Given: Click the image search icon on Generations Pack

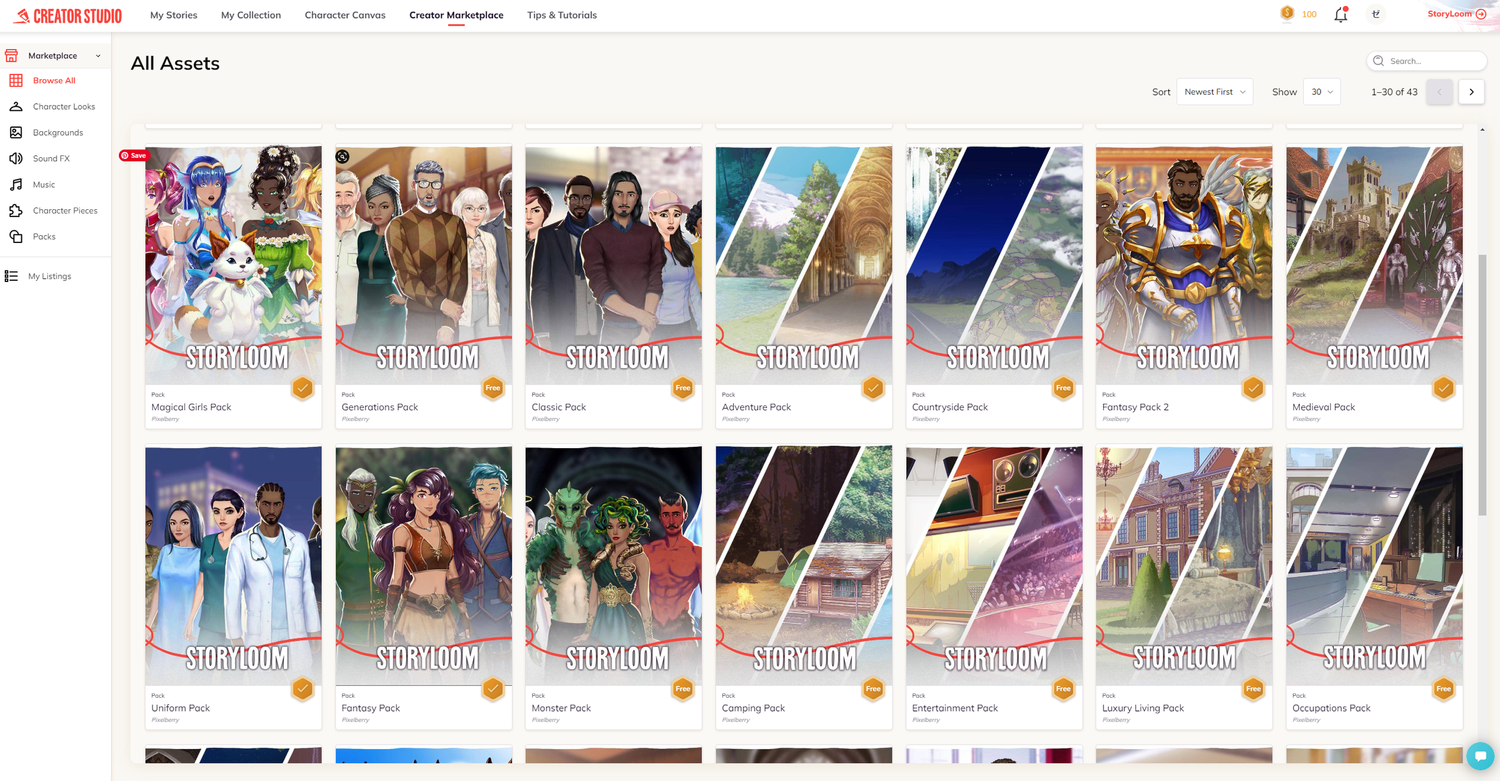Looking at the screenshot, I should click(342, 156).
